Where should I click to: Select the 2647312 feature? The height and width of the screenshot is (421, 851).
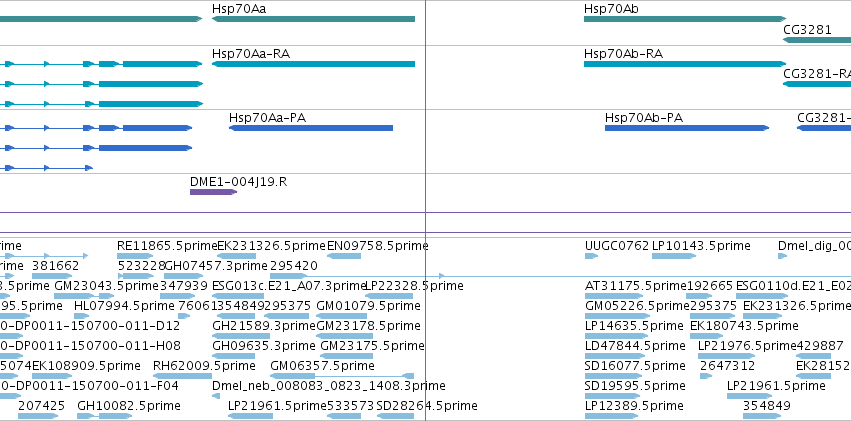coord(706,377)
